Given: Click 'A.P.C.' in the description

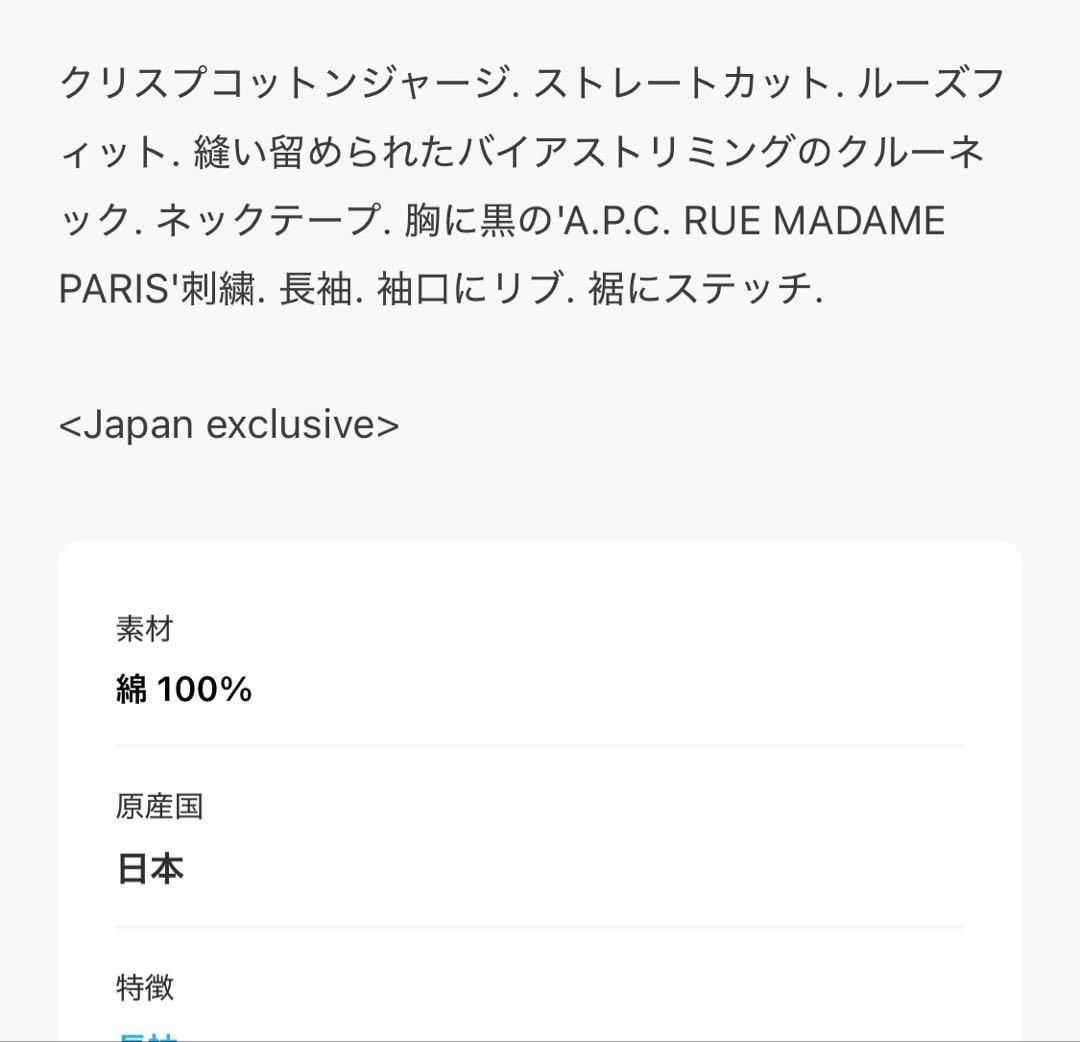Looking at the screenshot, I should (x=617, y=221).
